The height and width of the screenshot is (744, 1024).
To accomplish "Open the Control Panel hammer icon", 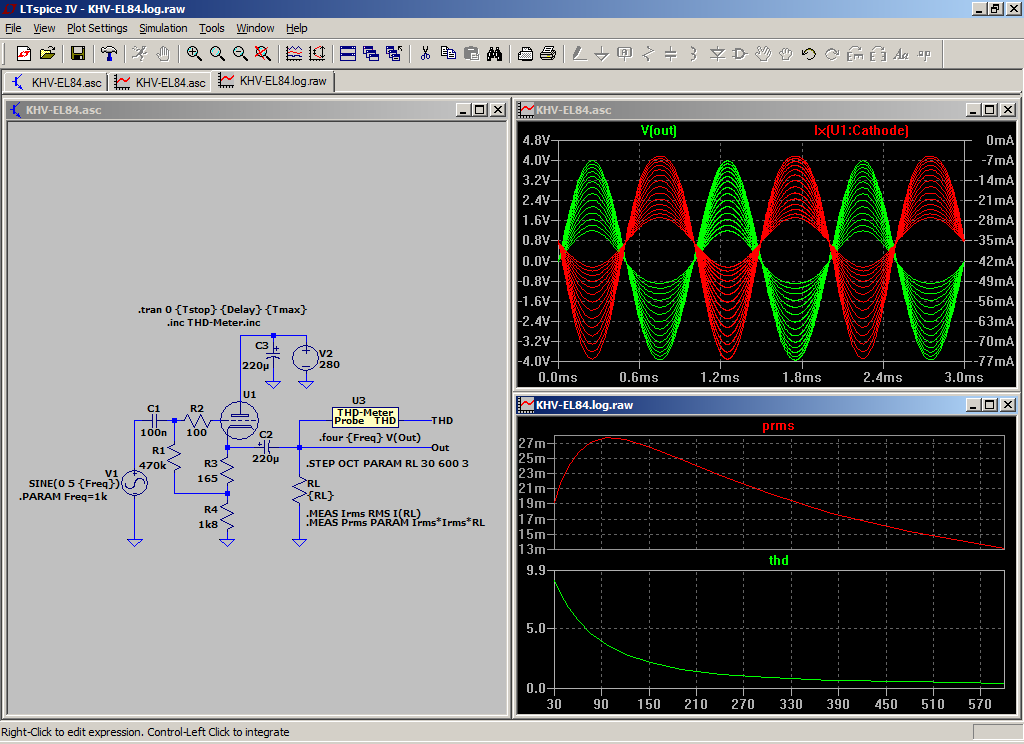I will pos(109,54).
